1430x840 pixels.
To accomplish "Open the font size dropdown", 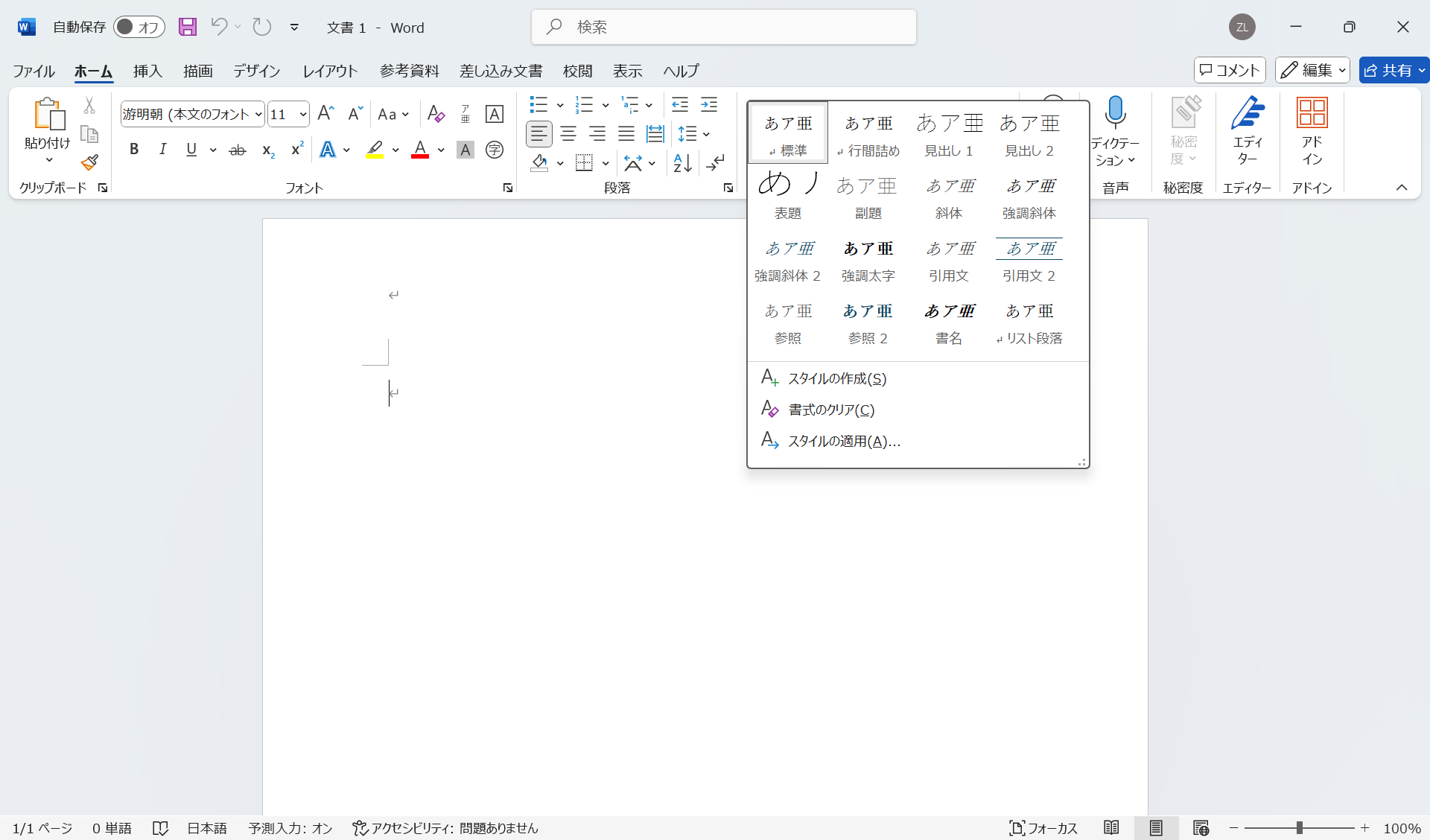I will [301, 114].
